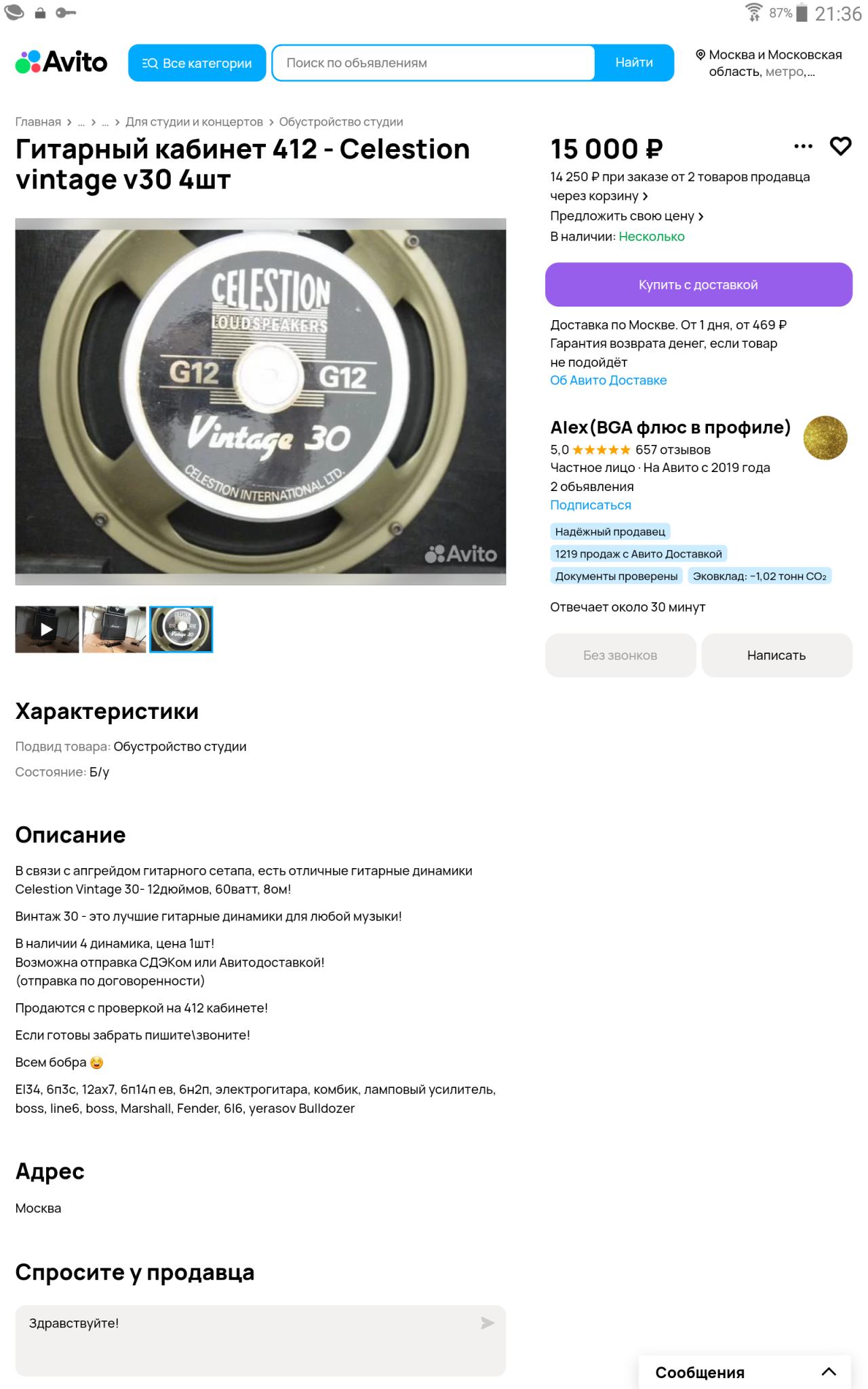Follow the Об Авито Доставке link
The width and height of the screenshot is (868, 1389).
click(608, 380)
